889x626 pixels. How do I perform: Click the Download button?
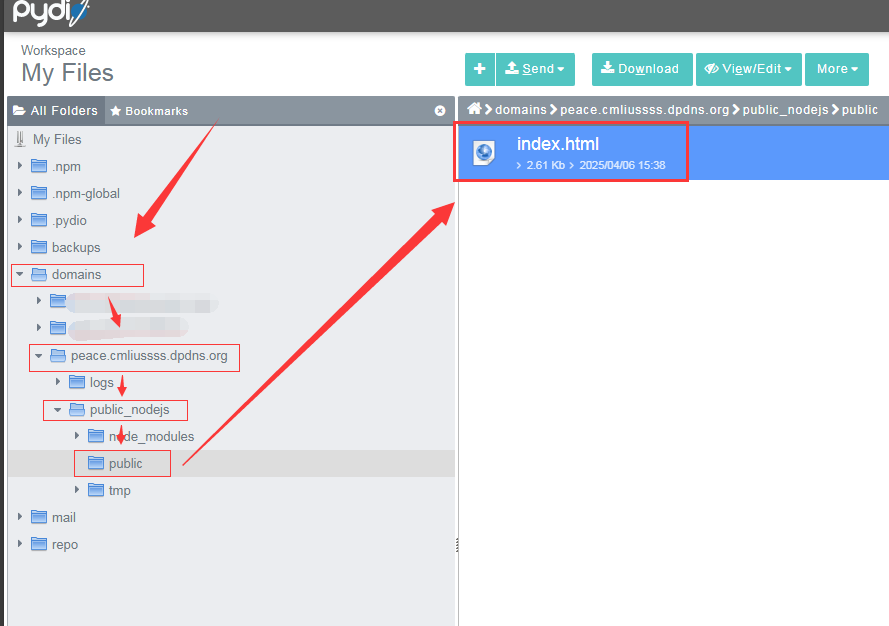tap(640, 69)
